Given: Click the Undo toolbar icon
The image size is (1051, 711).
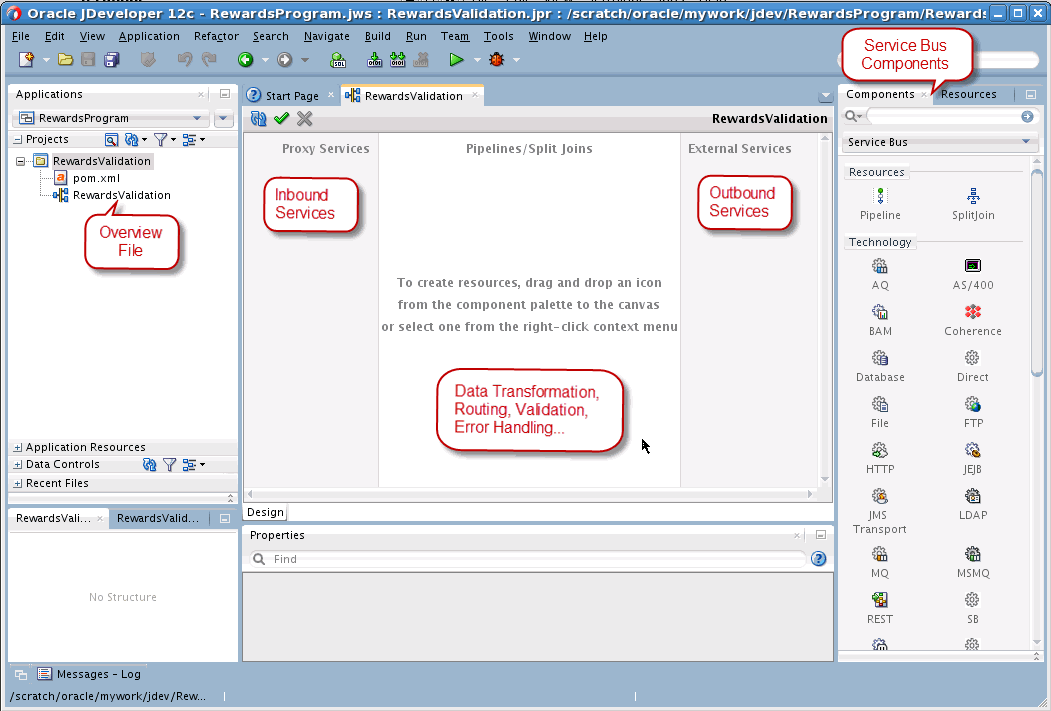Looking at the screenshot, I should (x=185, y=60).
